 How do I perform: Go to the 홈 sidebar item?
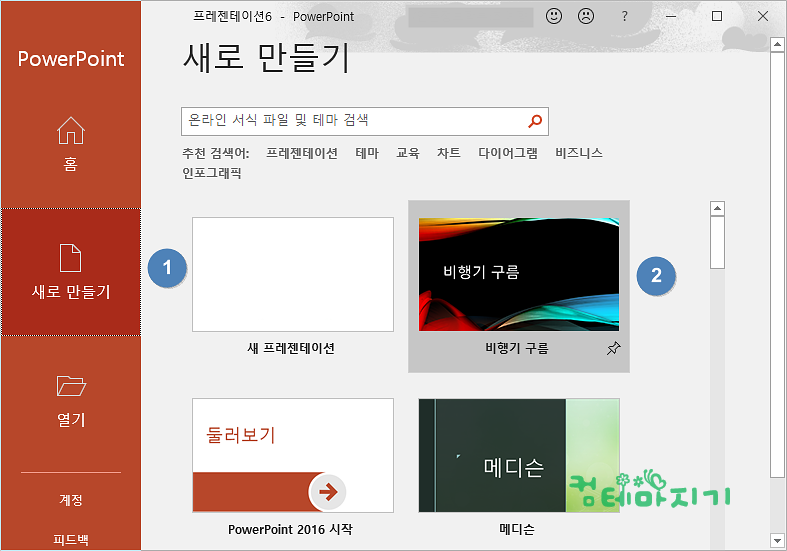point(71,144)
